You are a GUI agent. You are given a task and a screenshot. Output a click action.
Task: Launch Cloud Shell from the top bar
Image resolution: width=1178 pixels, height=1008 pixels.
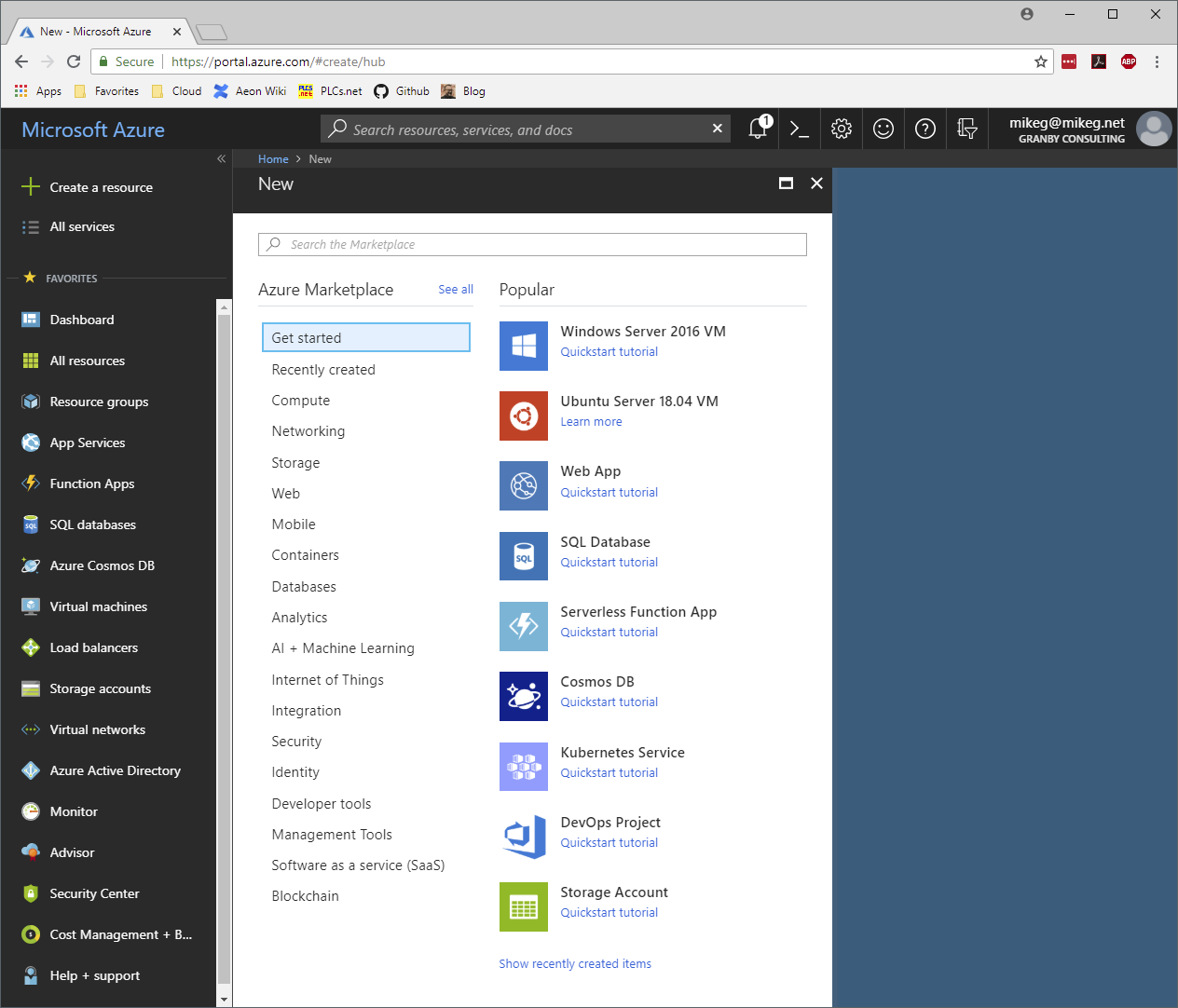pos(800,129)
